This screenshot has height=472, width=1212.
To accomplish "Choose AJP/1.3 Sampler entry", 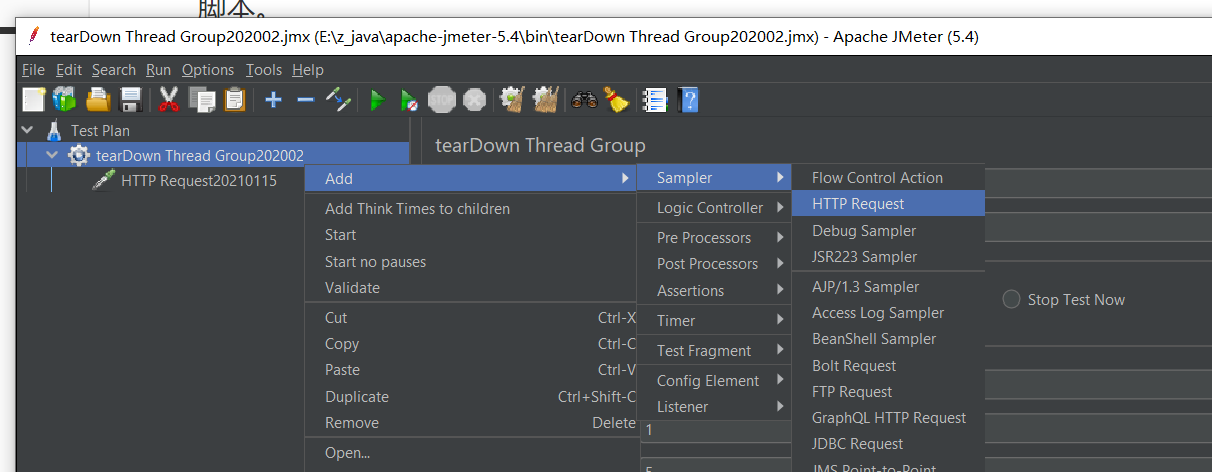I will click(888, 286).
